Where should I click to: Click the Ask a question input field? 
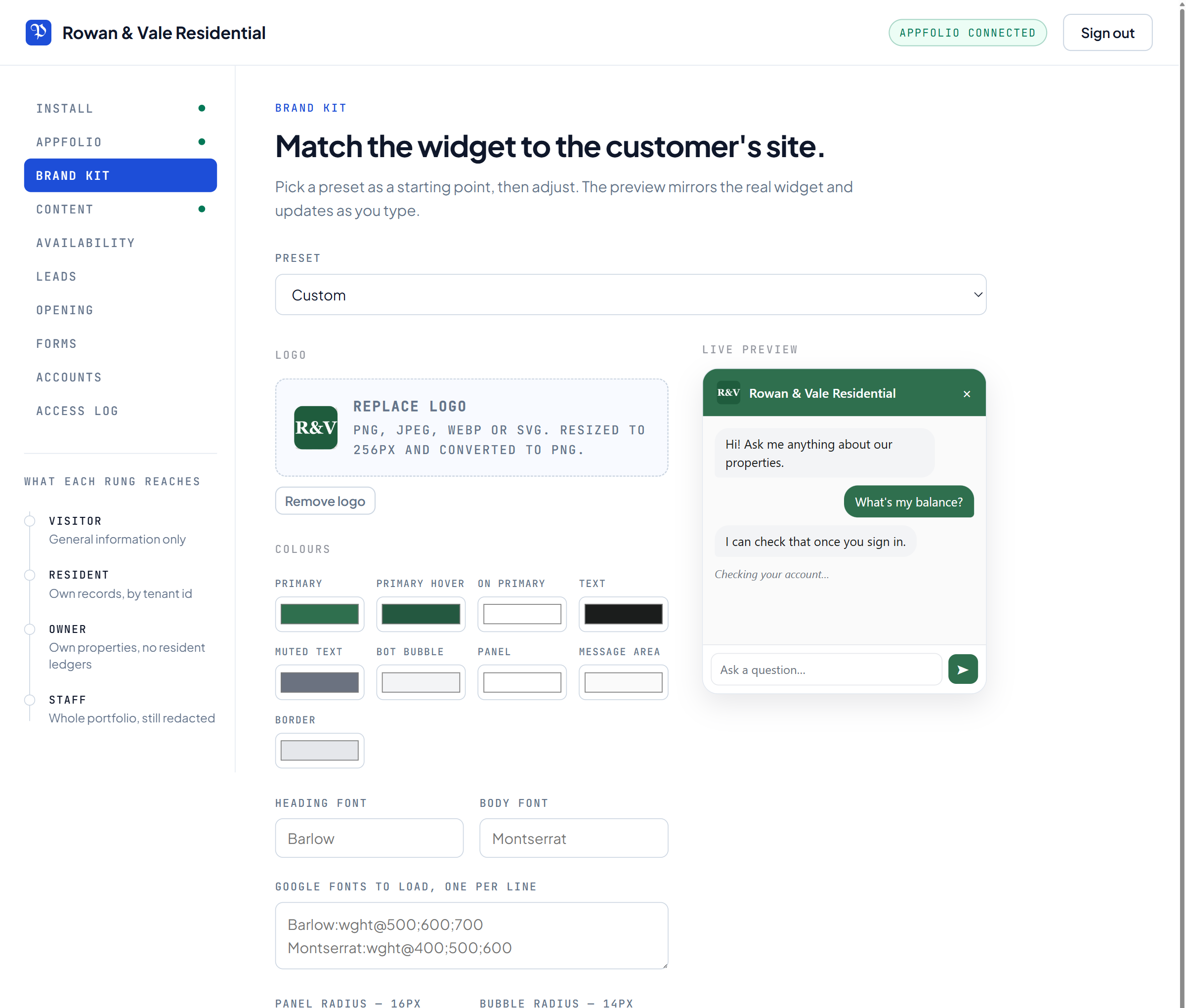pos(826,669)
